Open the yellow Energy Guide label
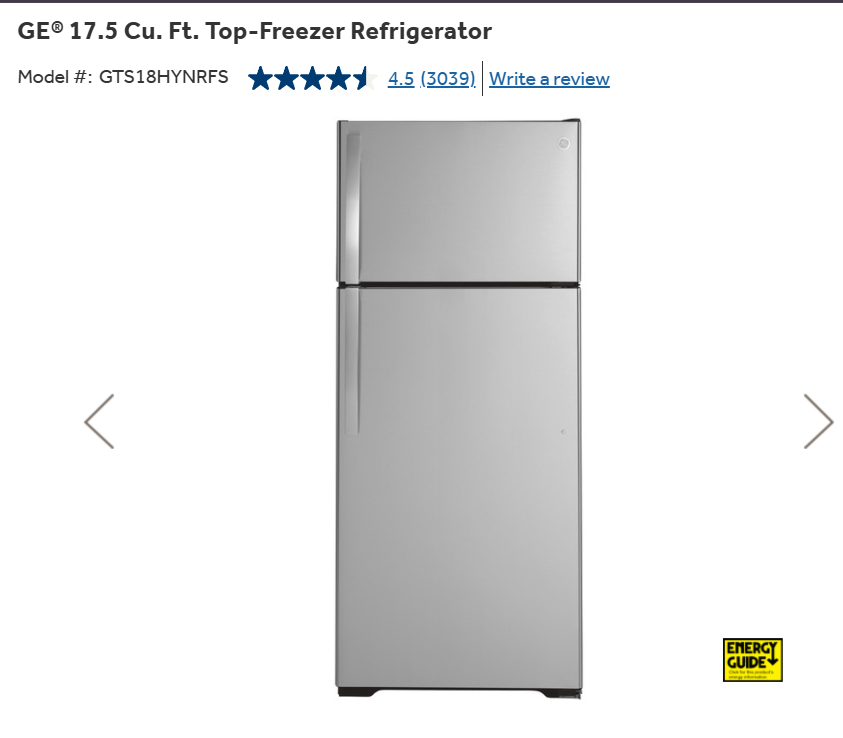 (752, 660)
